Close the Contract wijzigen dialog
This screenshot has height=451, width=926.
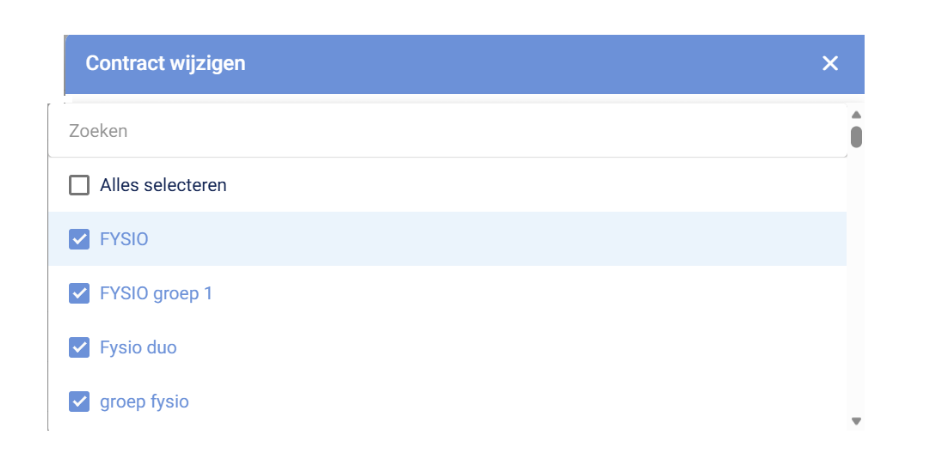tap(829, 64)
